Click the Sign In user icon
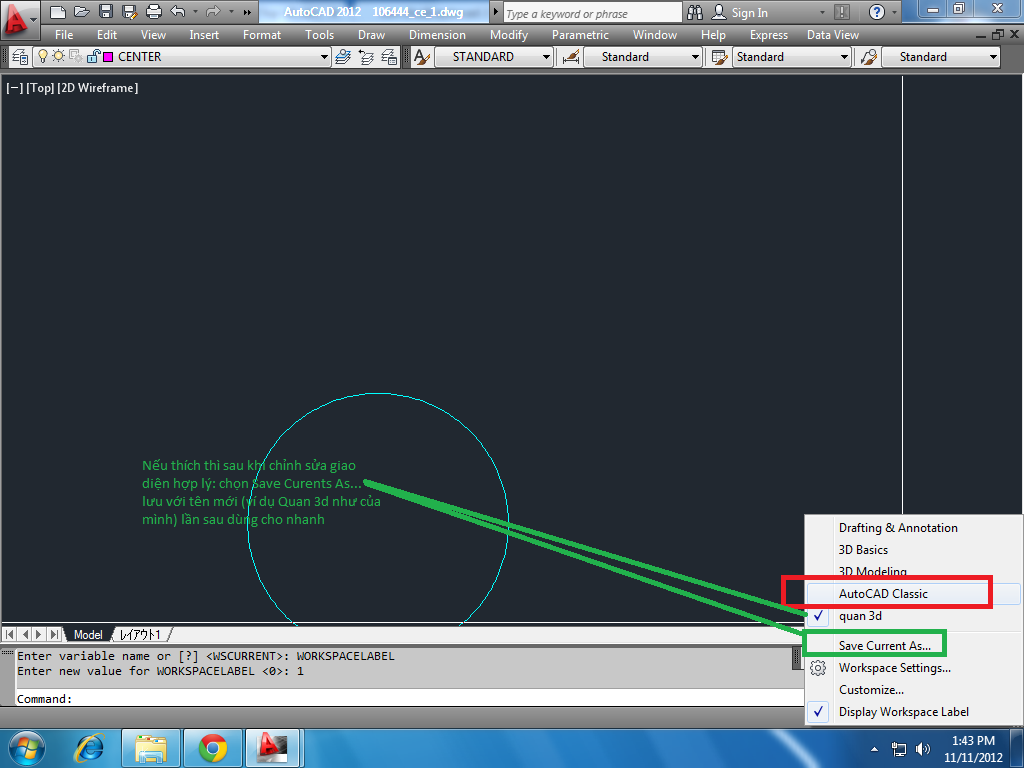 coord(719,12)
